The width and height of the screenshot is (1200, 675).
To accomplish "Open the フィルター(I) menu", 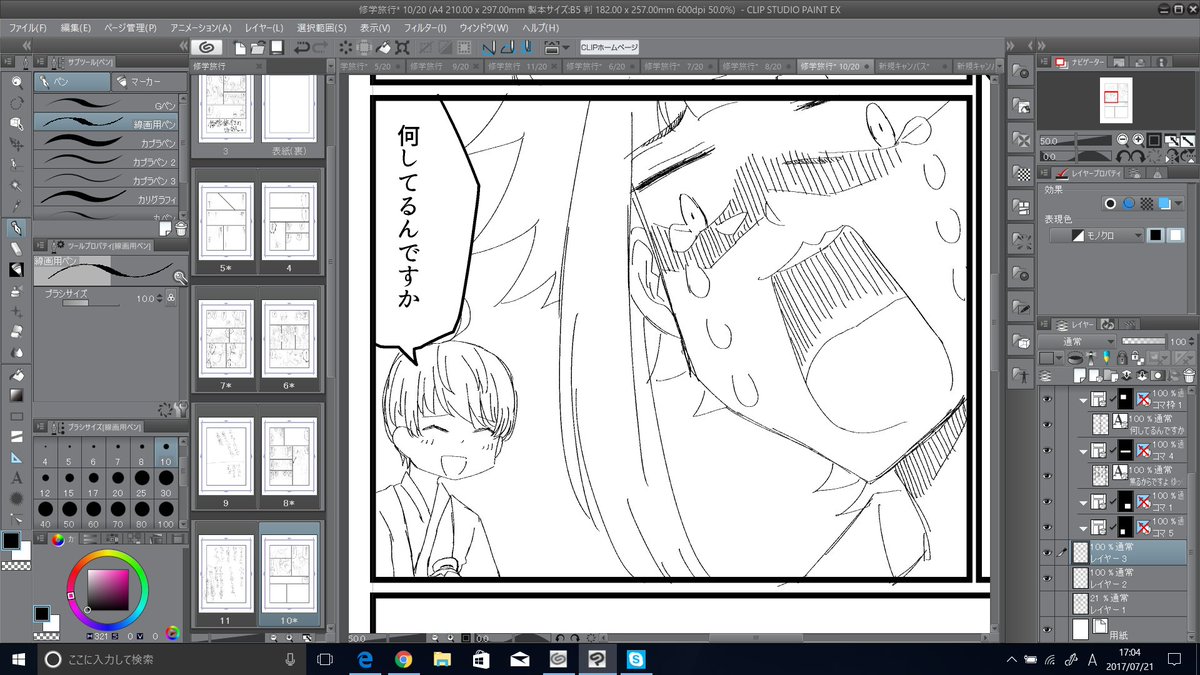I will click(425, 27).
